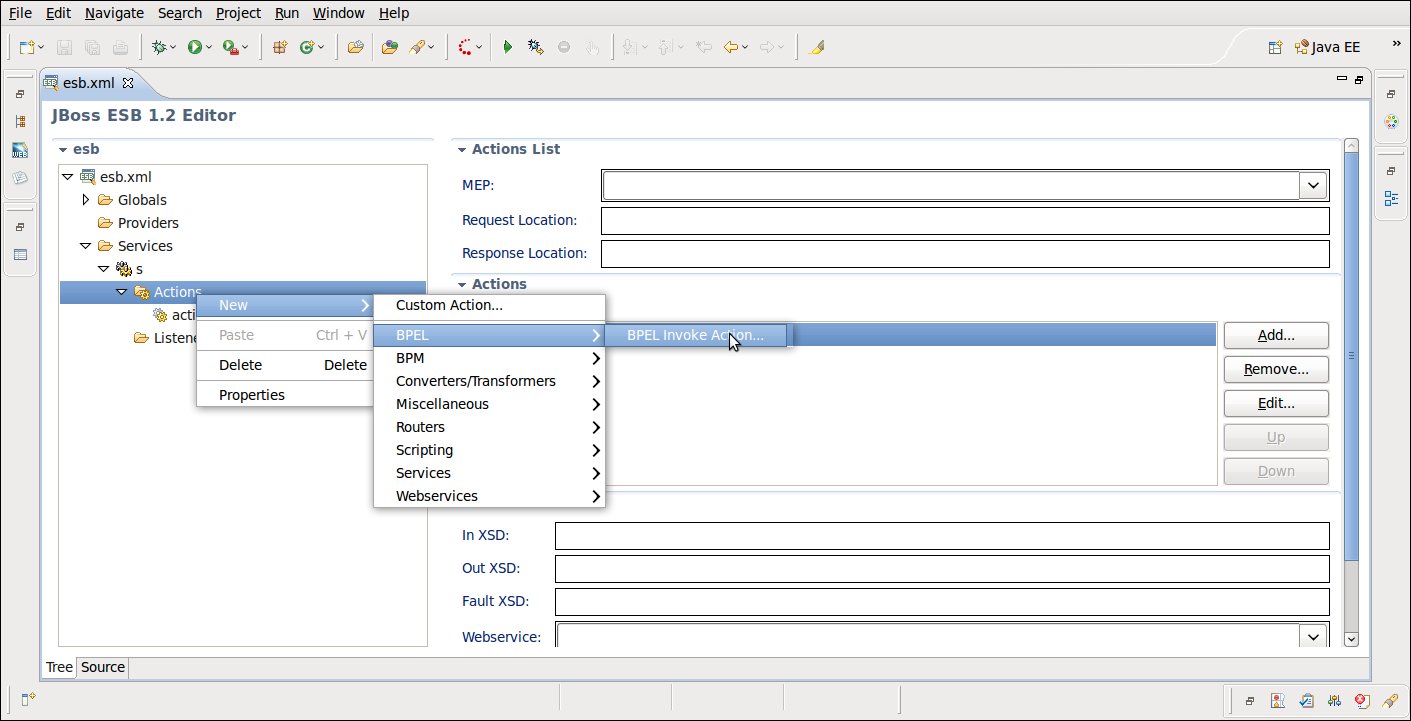This screenshot has width=1411, height=721.
Task: Choose BPEL Invoke Action in submenu
Action: tap(695, 335)
